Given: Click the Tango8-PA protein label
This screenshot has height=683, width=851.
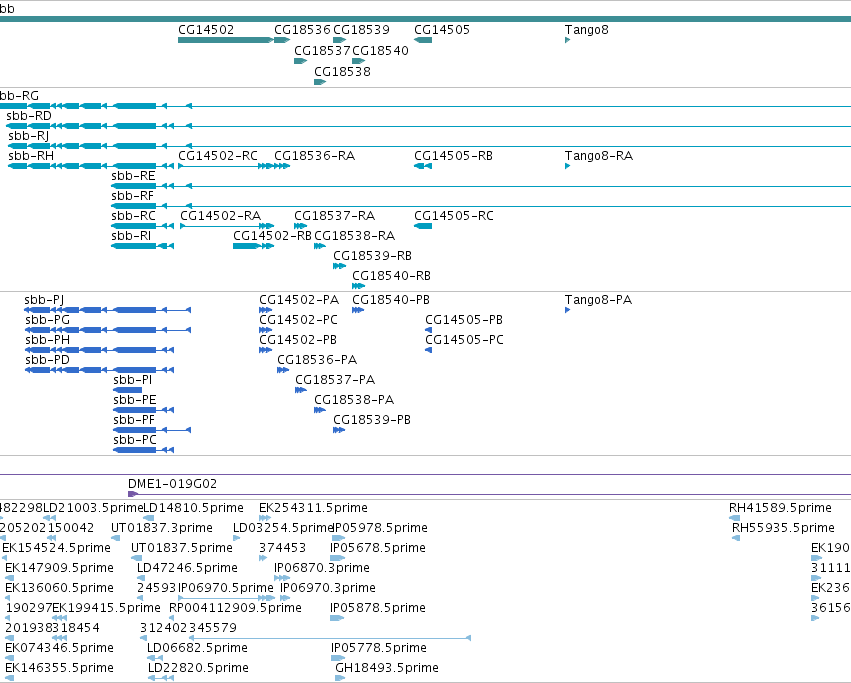Looking at the screenshot, I should pyautogui.click(x=599, y=300).
